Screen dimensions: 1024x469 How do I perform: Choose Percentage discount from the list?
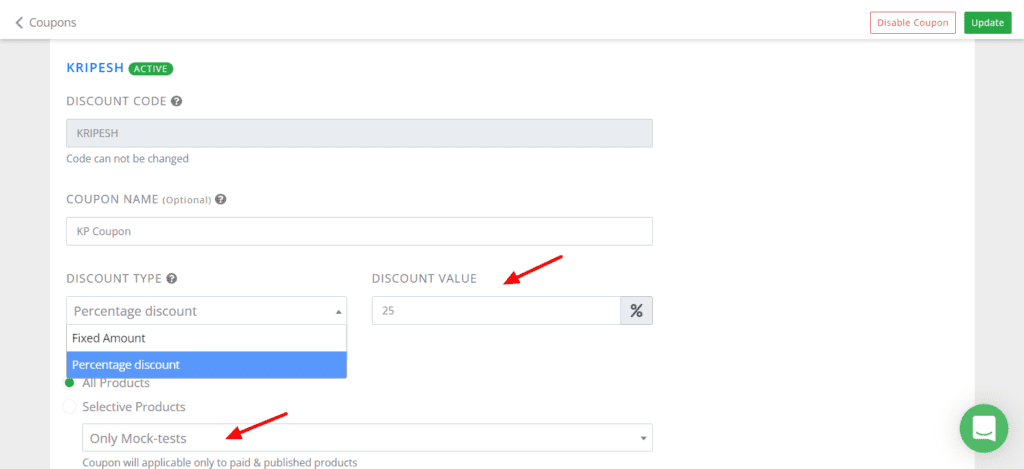coord(206,365)
